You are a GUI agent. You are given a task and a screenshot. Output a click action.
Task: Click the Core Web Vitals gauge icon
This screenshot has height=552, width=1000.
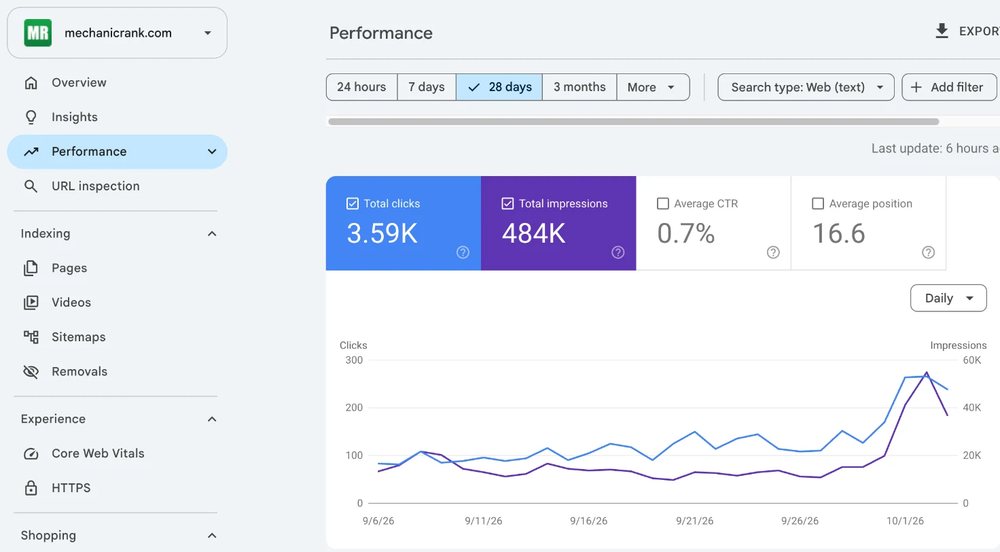(x=31, y=454)
